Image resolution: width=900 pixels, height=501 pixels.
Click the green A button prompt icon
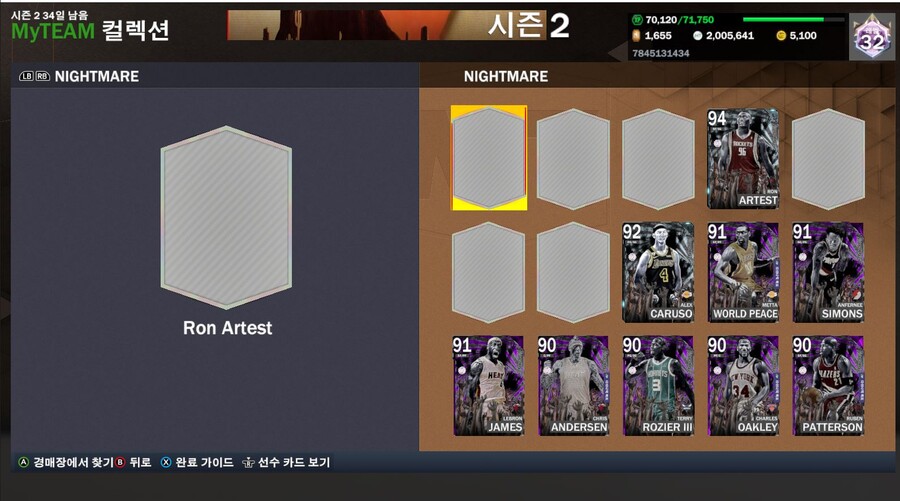(x=23, y=463)
